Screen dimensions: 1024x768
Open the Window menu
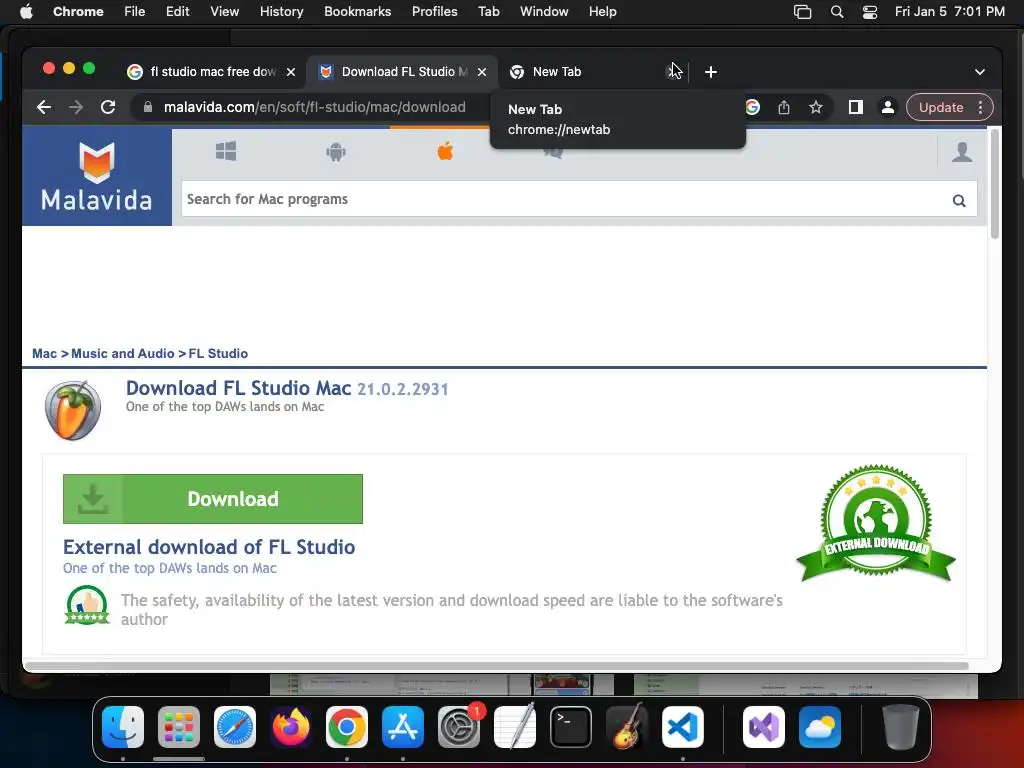click(544, 12)
